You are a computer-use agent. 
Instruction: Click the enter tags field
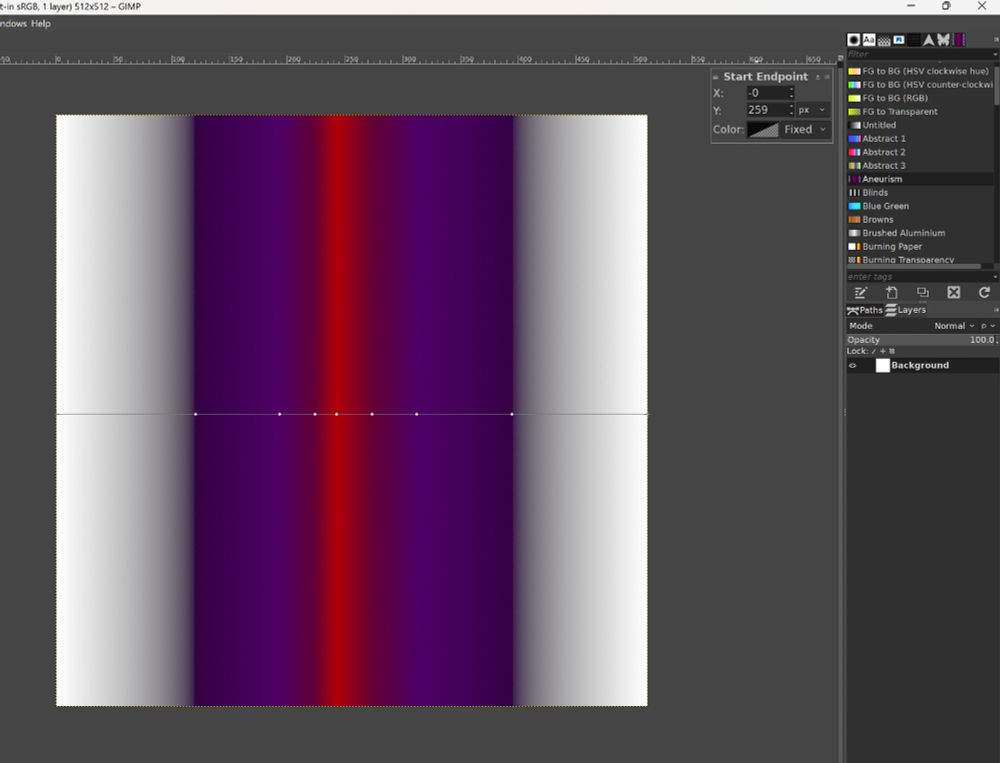pyautogui.click(x=919, y=277)
